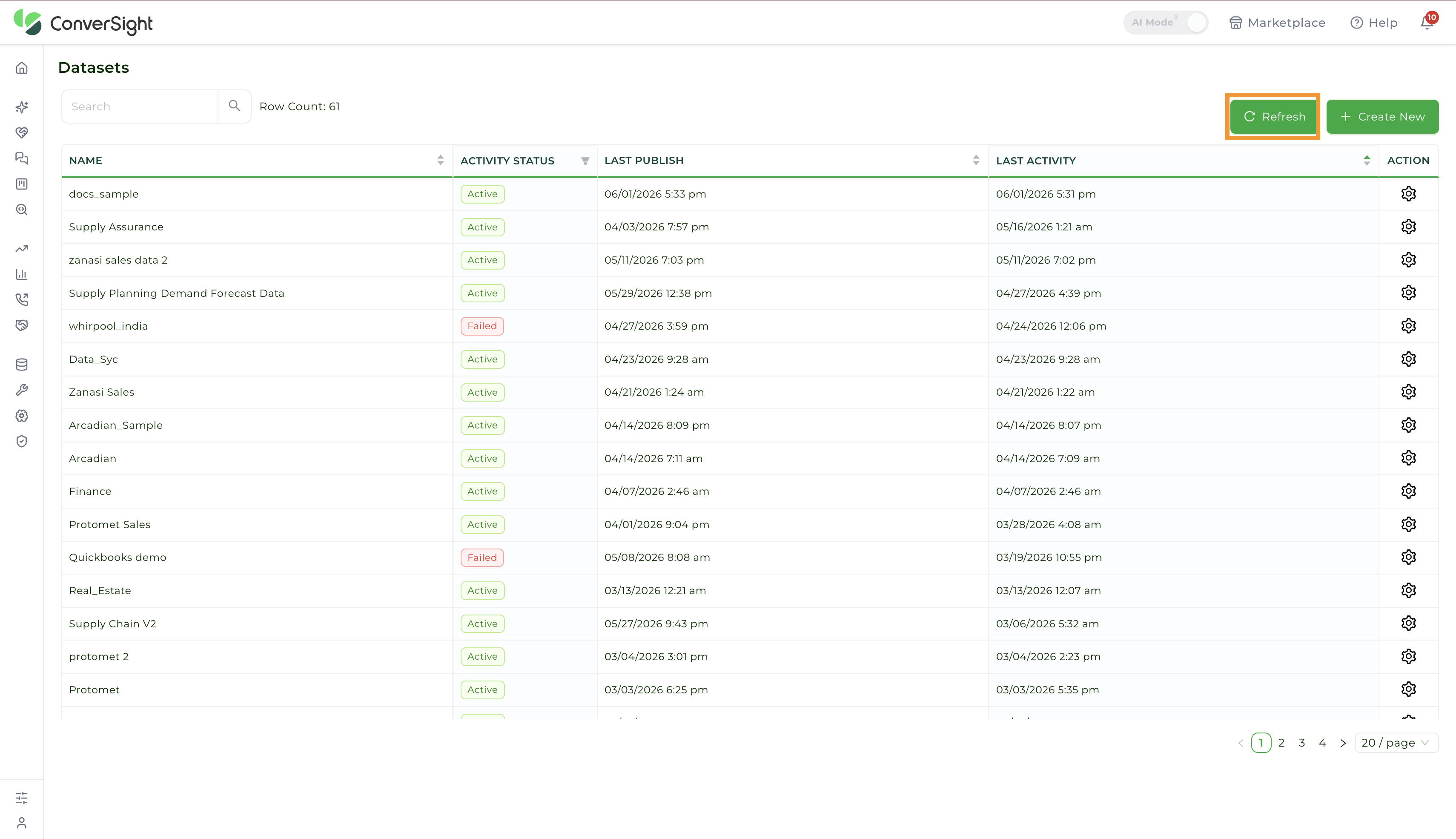Toggle the AI Mode switch

[1166, 23]
